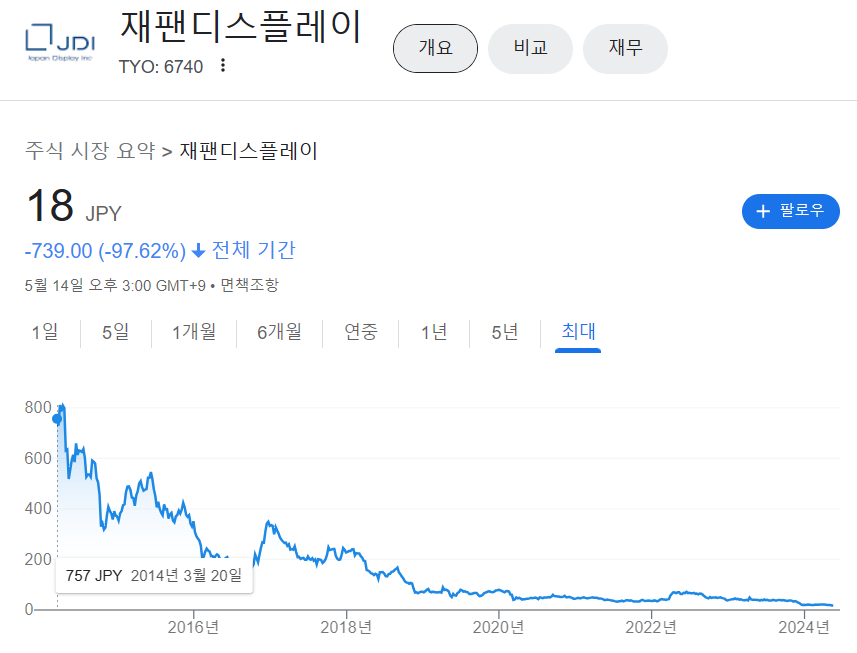
Task: Select the 5일 time range
Action: [115, 332]
